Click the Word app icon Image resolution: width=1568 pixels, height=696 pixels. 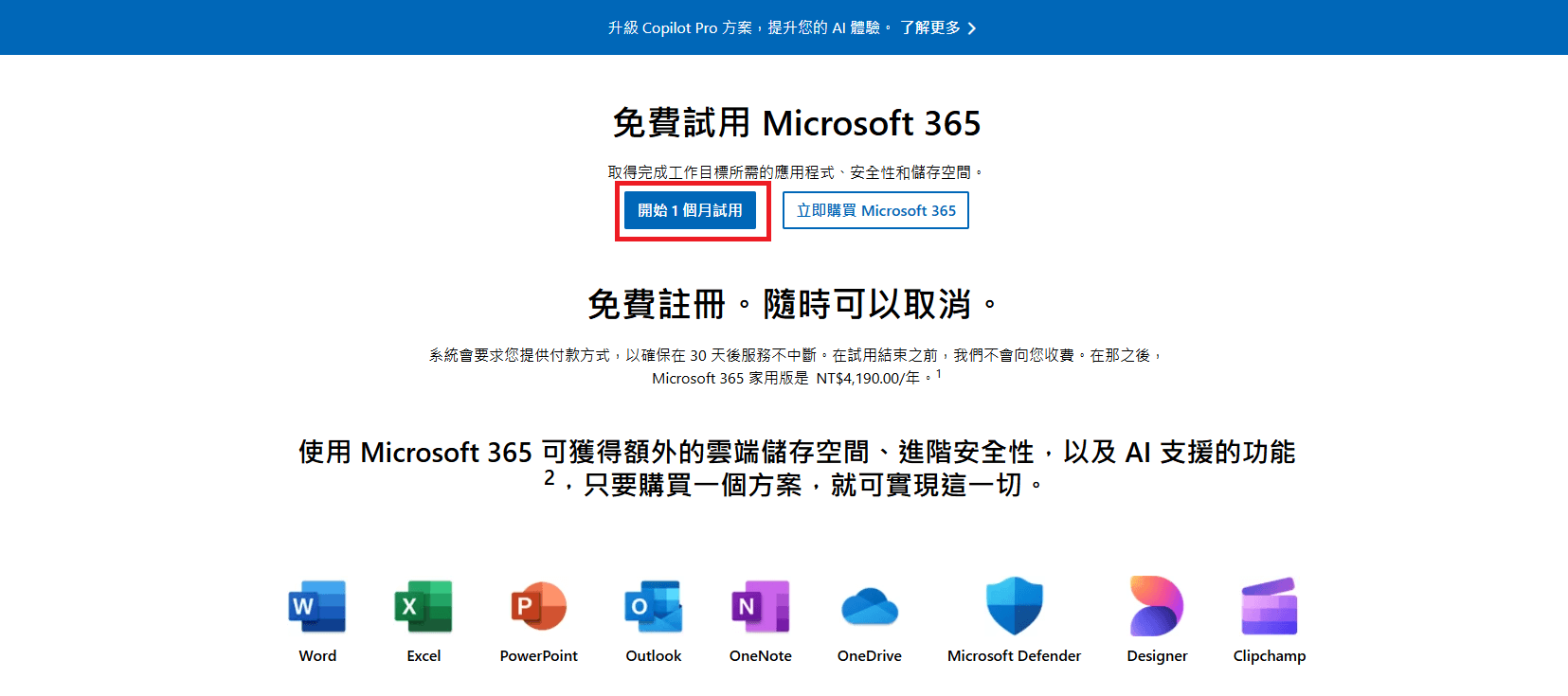[317, 606]
